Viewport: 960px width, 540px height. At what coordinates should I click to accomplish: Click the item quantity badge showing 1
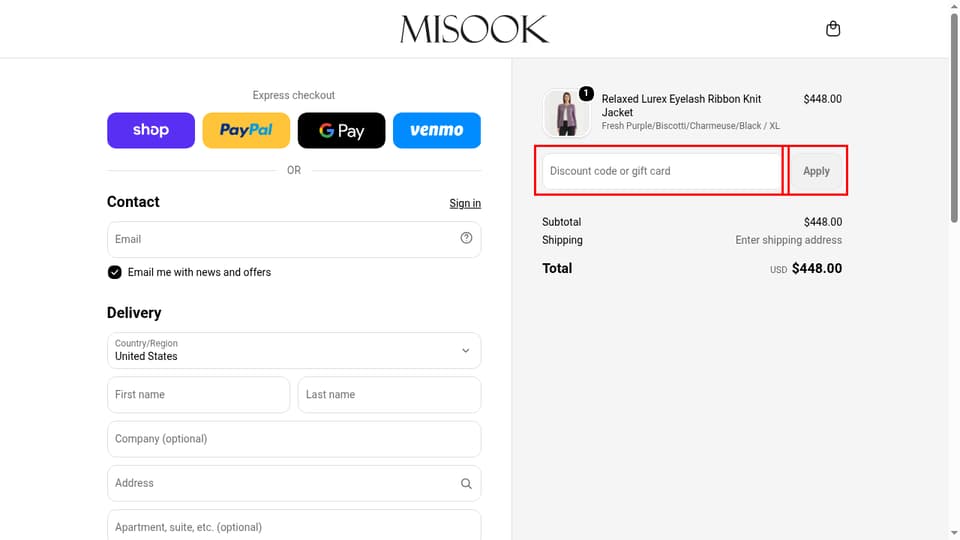pos(586,93)
